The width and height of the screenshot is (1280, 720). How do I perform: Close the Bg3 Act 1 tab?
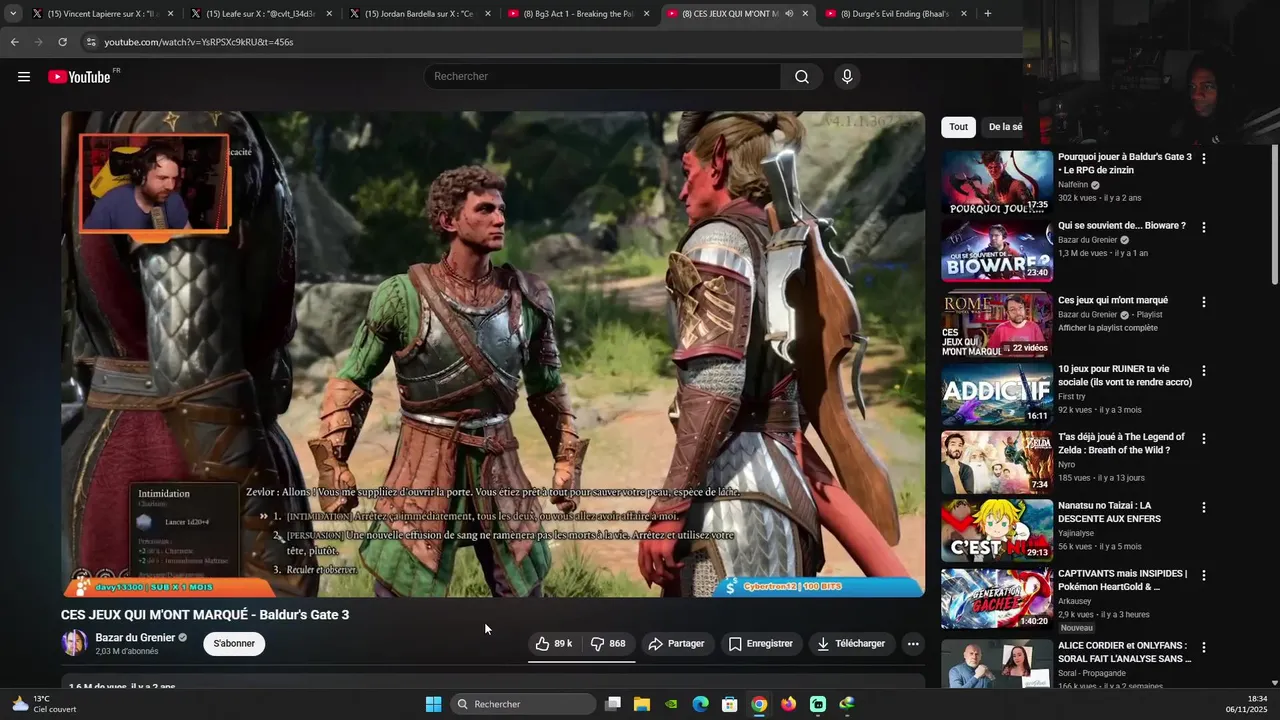[x=646, y=14]
